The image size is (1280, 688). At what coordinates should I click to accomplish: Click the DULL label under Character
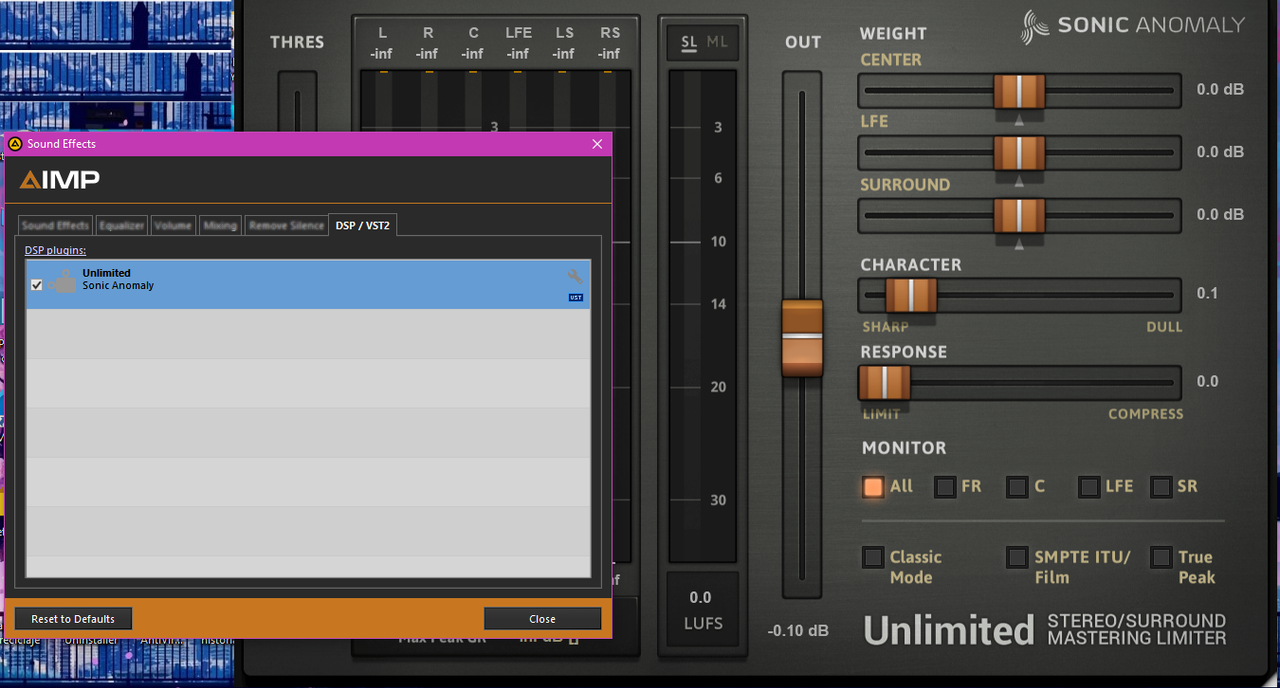(1165, 327)
